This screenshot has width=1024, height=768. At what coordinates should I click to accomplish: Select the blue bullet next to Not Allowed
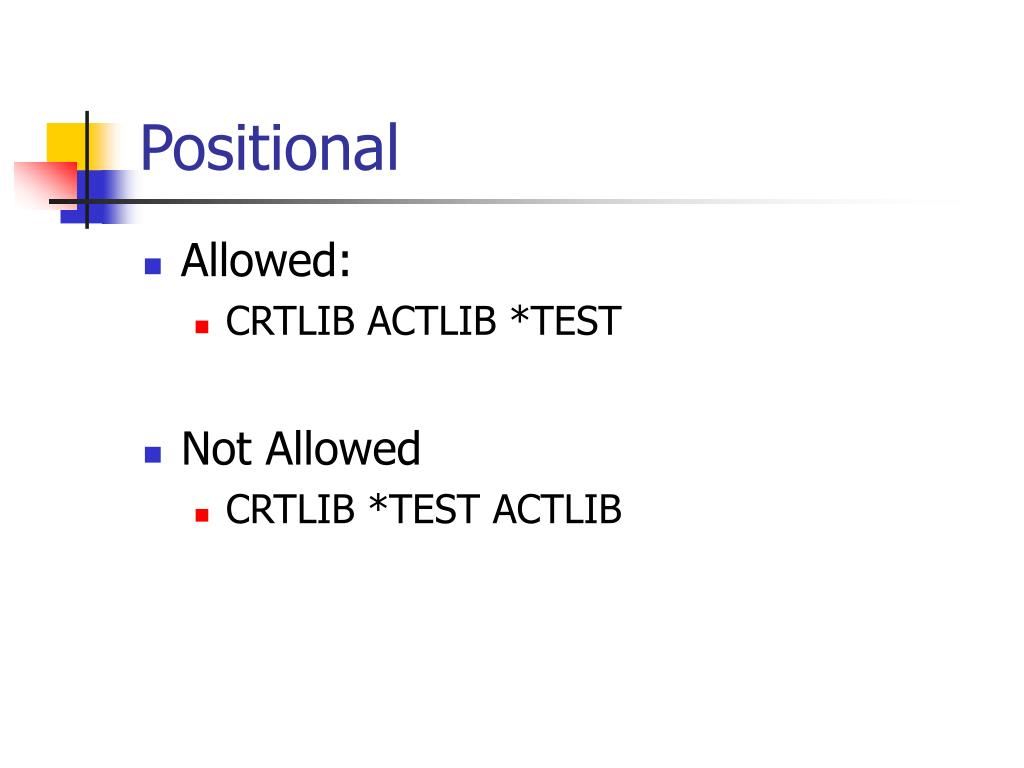153,455
